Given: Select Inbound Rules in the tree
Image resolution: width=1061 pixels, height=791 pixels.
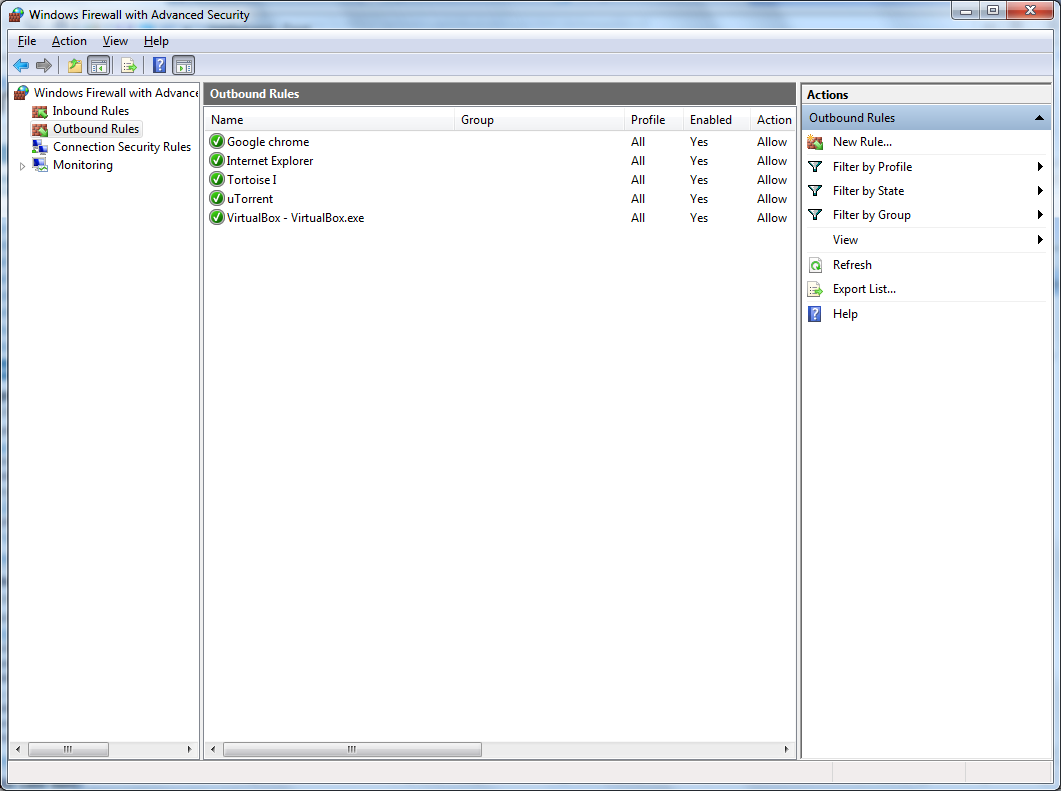Looking at the screenshot, I should point(91,111).
